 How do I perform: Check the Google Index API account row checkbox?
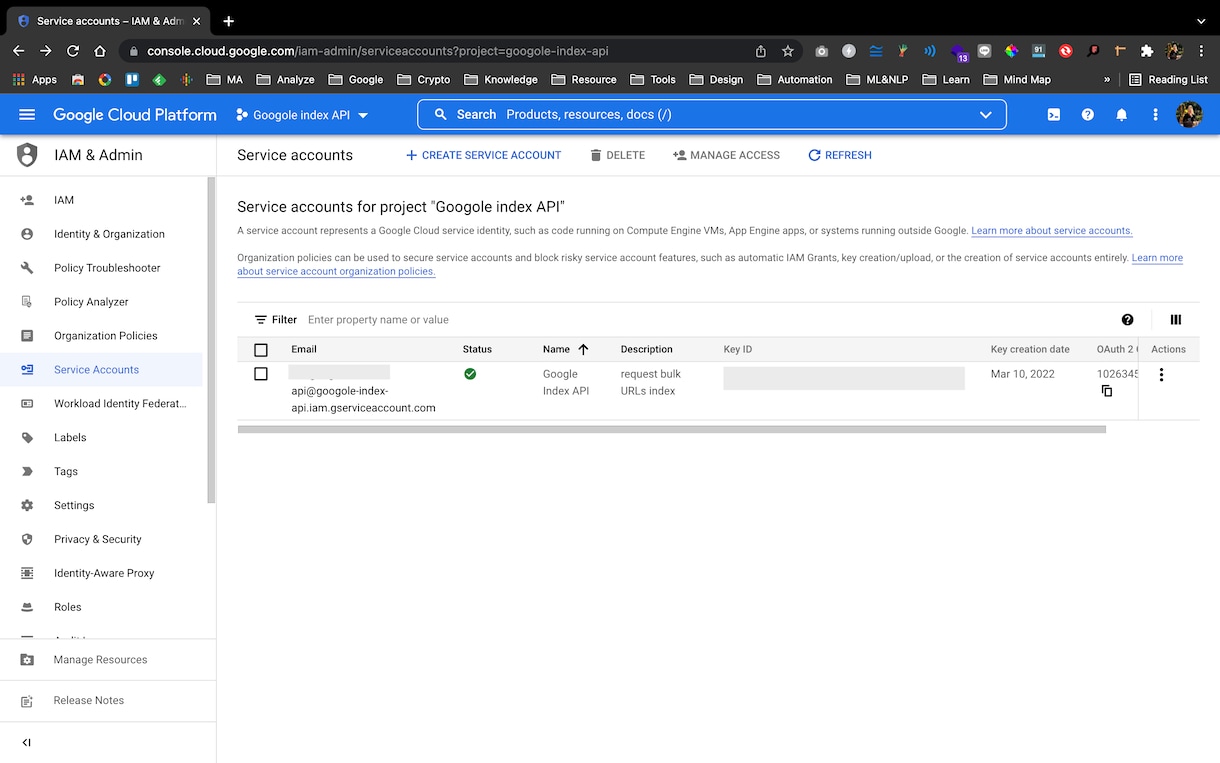point(261,374)
